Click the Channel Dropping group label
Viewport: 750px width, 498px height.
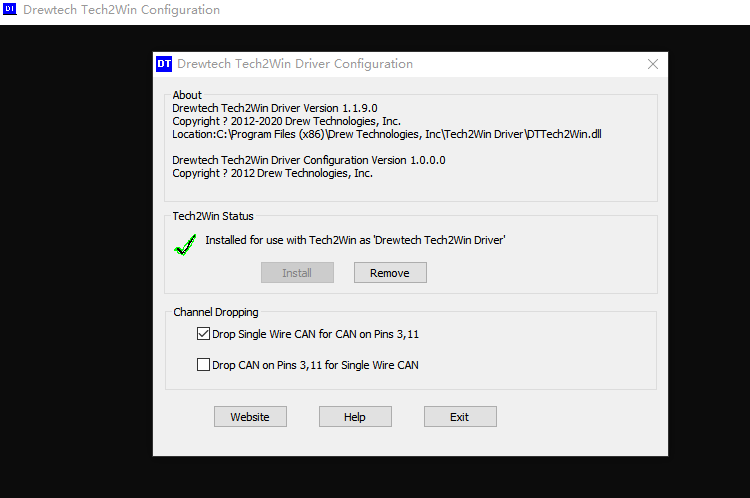(x=215, y=312)
